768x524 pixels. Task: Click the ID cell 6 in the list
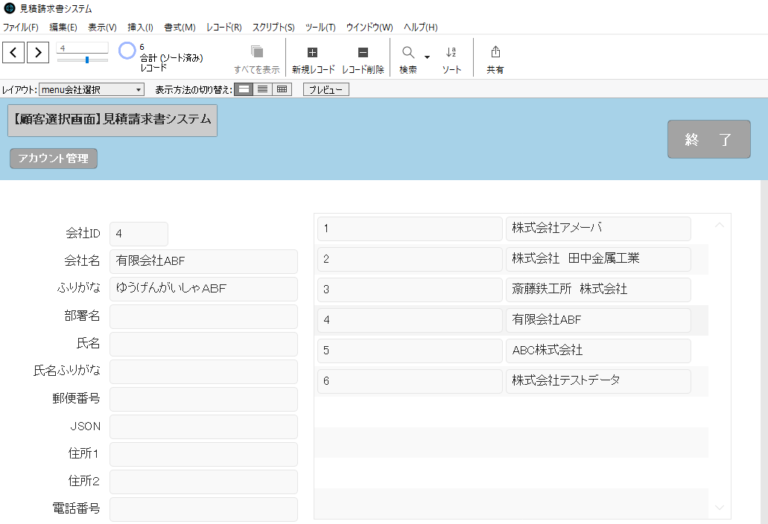[x=409, y=381]
